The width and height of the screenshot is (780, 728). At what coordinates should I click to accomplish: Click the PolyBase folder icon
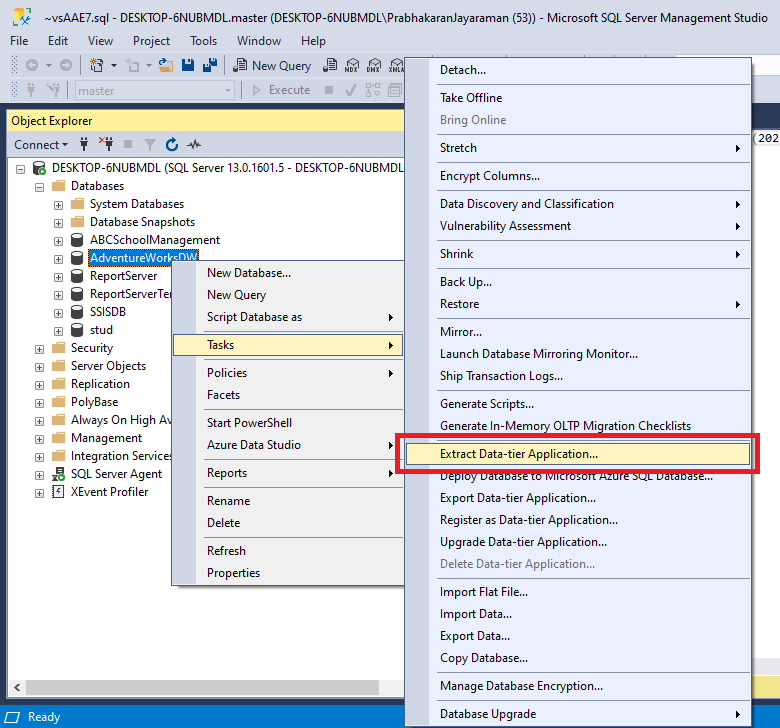coord(58,402)
